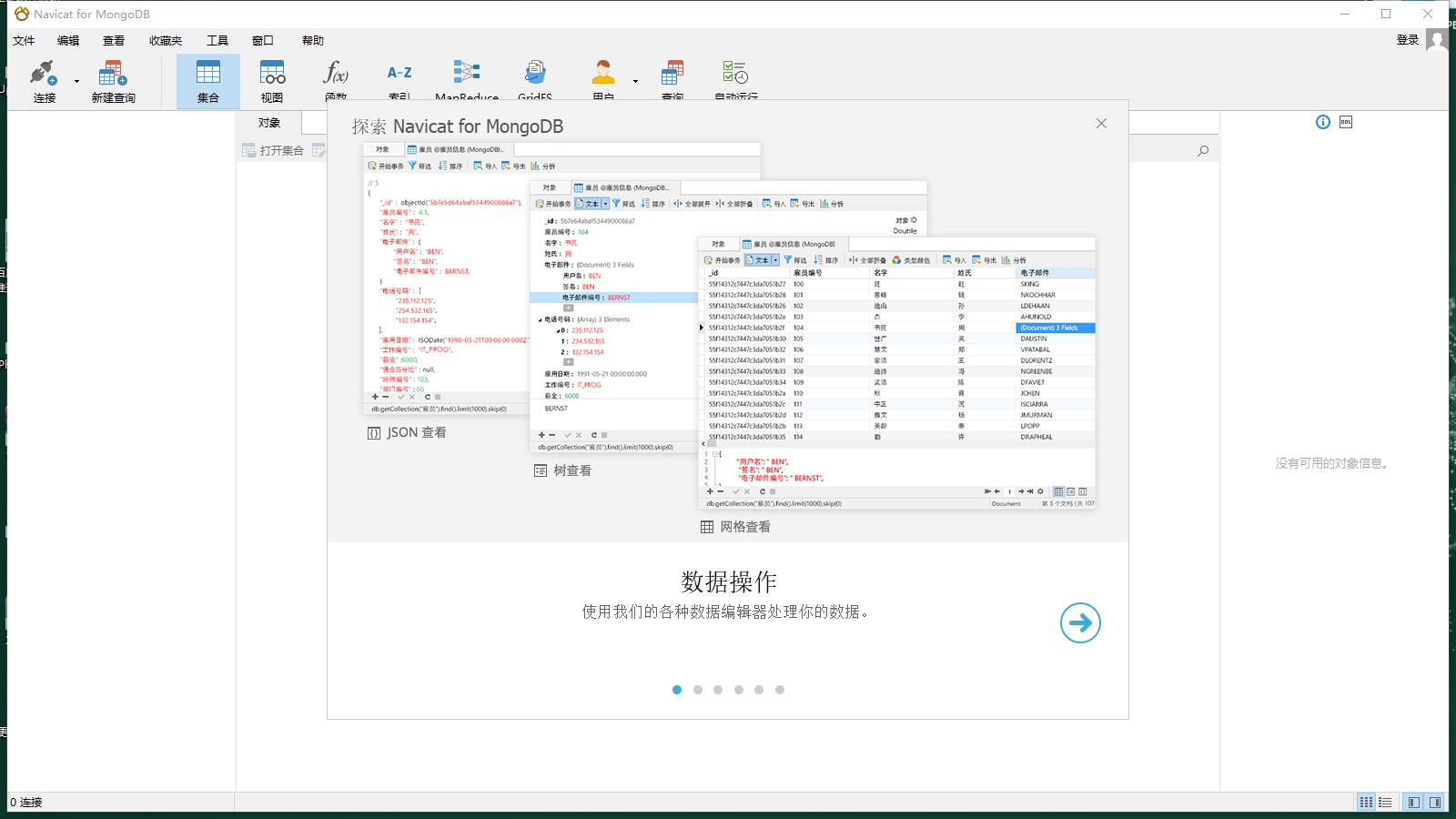Image resolution: width=1456 pixels, height=819 pixels.
Task: Click the MapReduce toolbar icon
Action: point(467,75)
